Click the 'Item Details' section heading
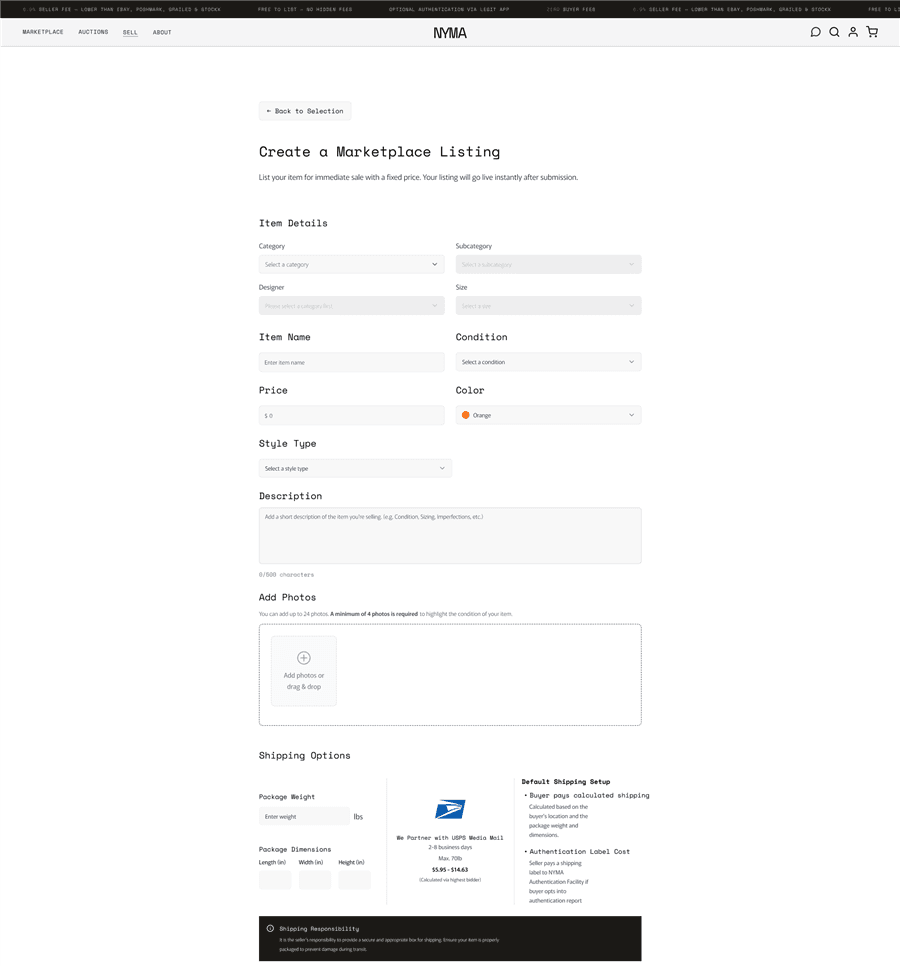Image resolution: width=900 pixels, height=966 pixels. (293, 223)
